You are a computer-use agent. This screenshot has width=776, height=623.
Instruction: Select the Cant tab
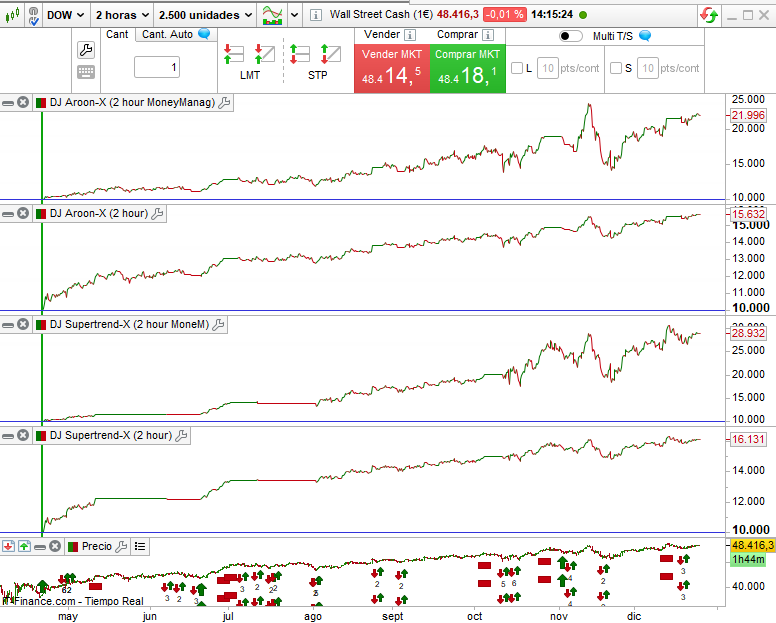point(117,34)
